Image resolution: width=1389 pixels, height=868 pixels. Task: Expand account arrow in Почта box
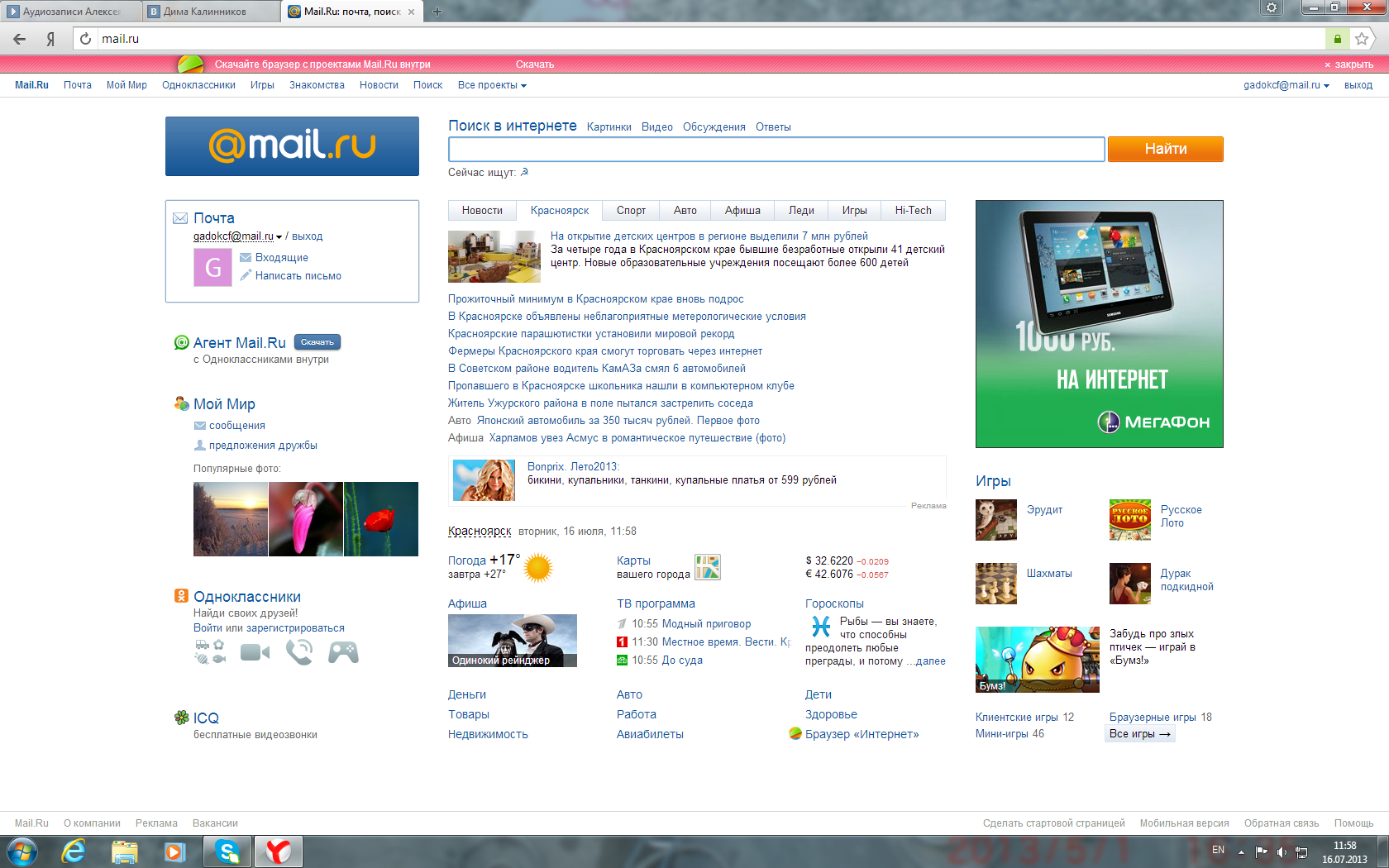coord(279,236)
